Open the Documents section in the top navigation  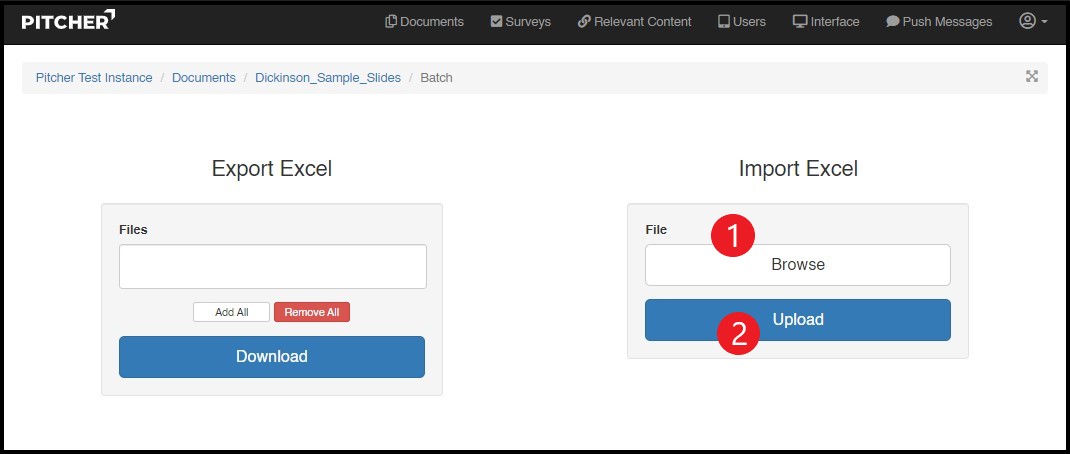[424, 22]
